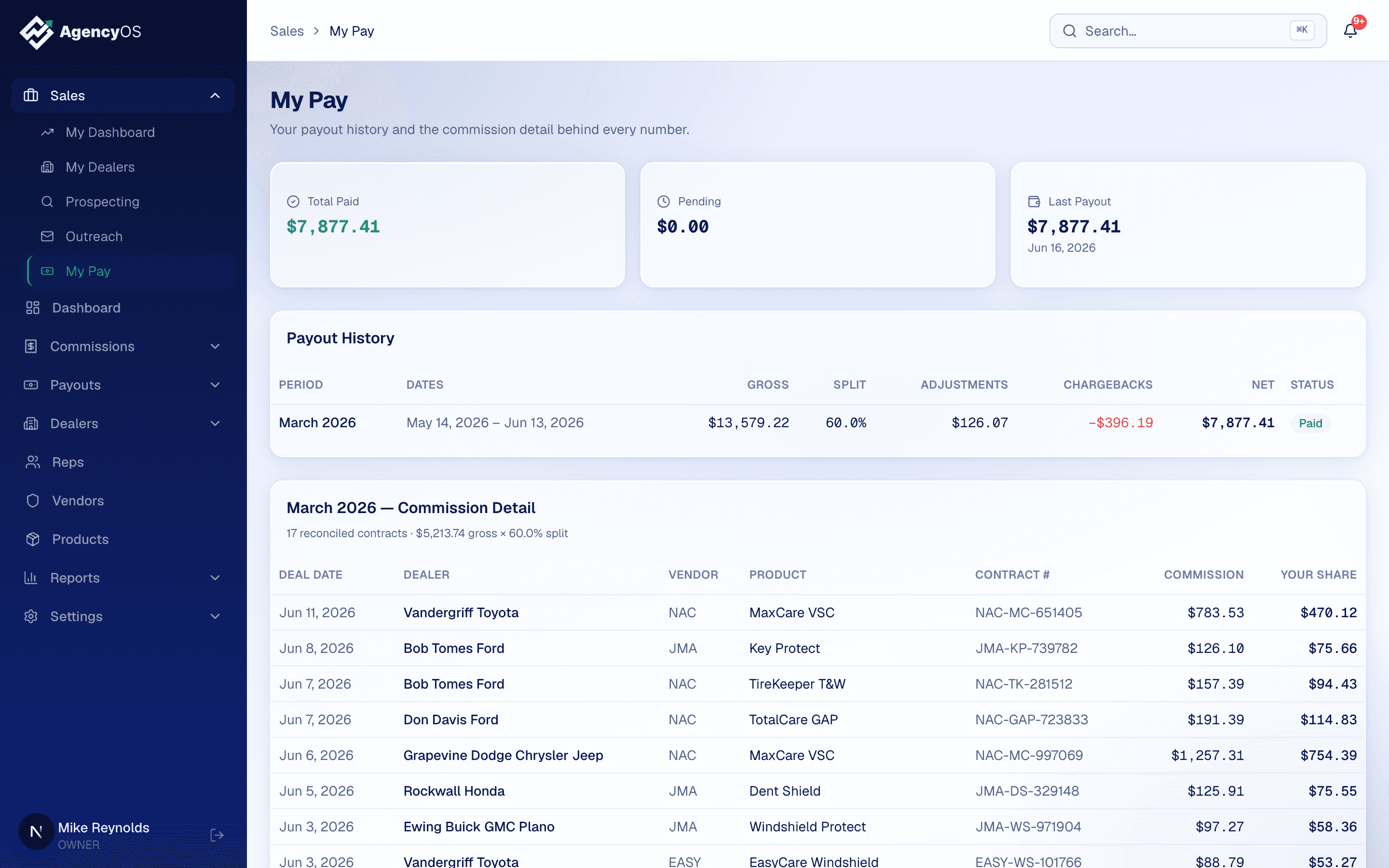Click the search magnifier icon
This screenshot has width=1389, height=868.
pos(1069,31)
